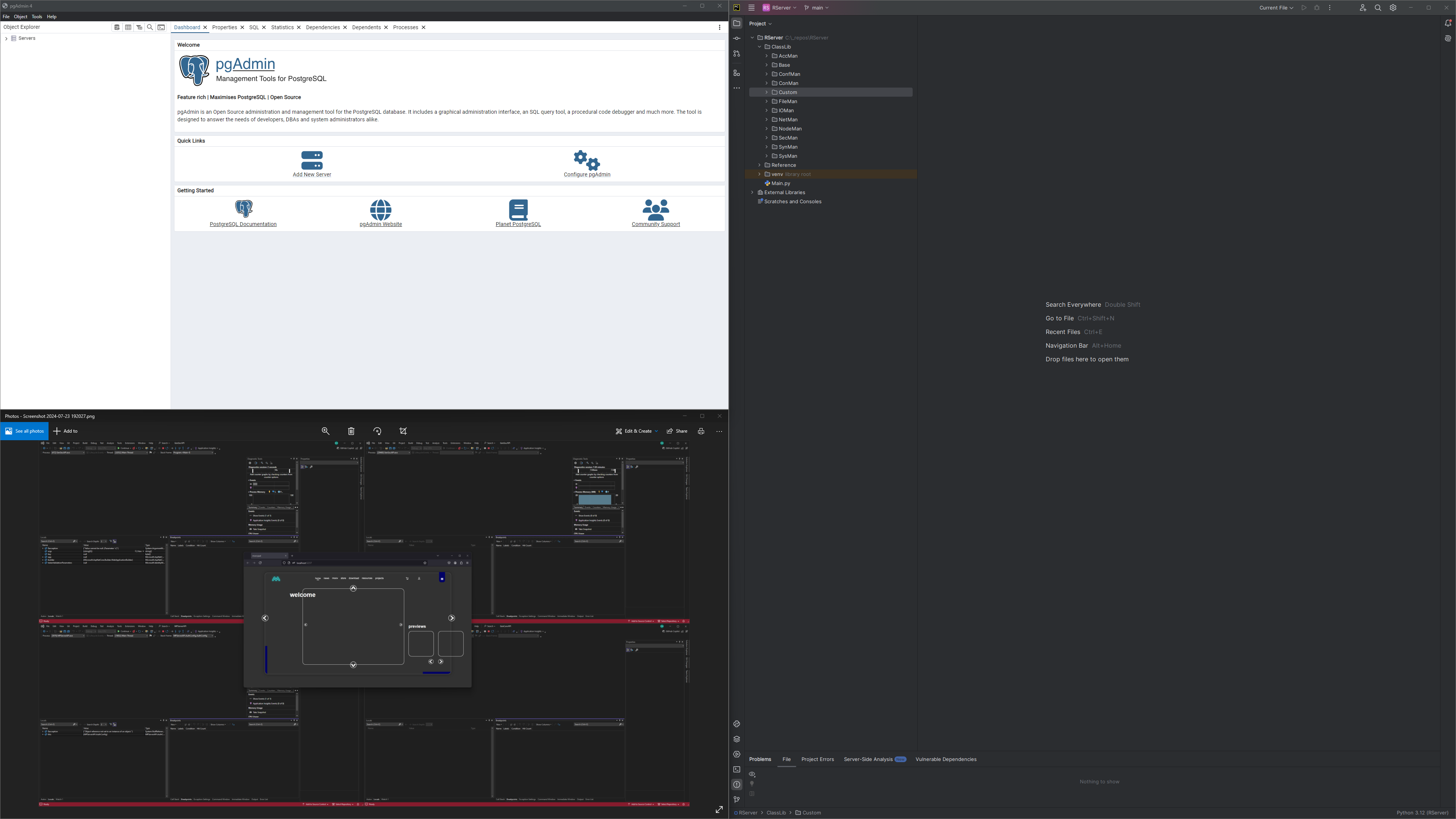The height and width of the screenshot is (819, 1456).
Task: Open PyCharm Commit tool window icon
Action: coord(736,38)
